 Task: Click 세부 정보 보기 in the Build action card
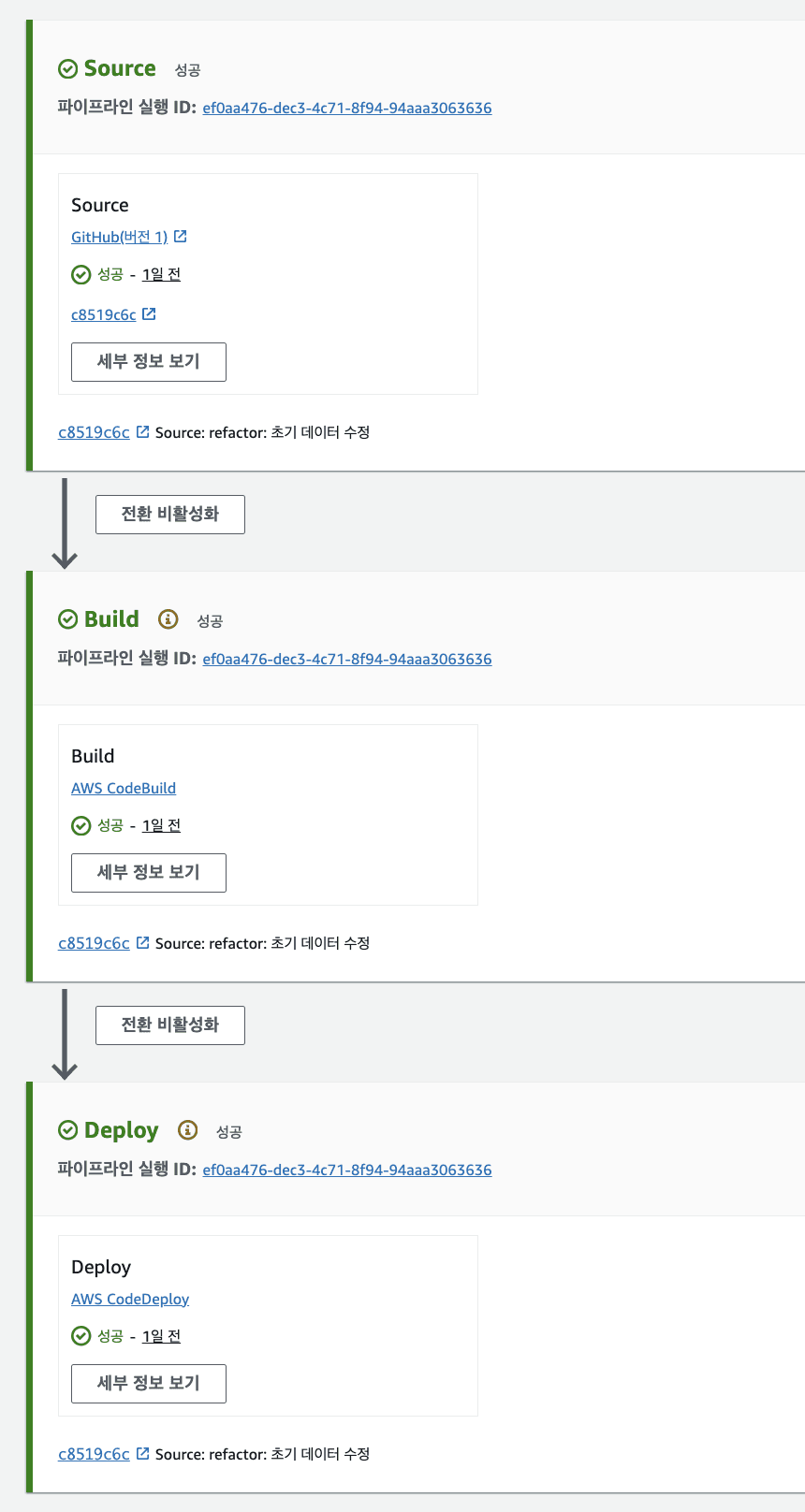coord(148,872)
